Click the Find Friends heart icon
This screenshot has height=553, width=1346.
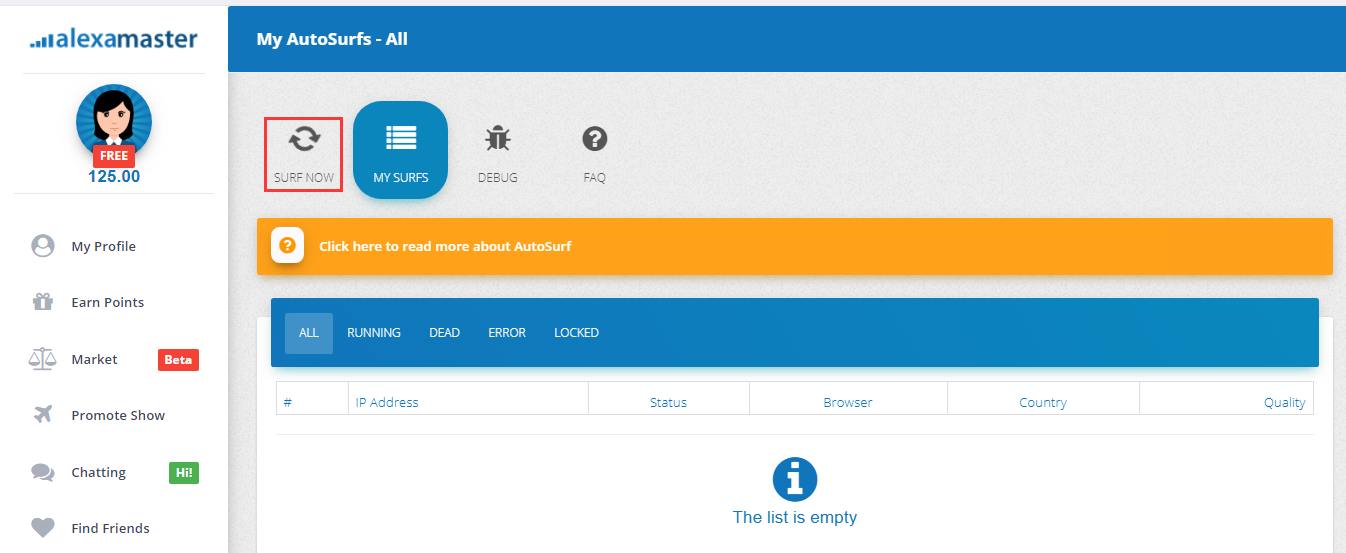pos(42,528)
